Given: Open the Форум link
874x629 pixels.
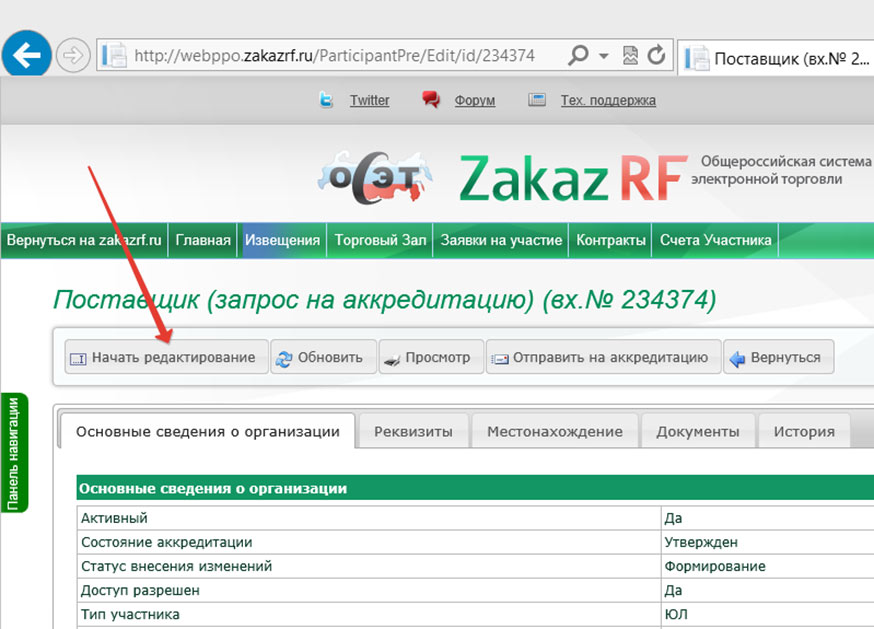Looking at the screenshot, I should click(x=475, y=100).
